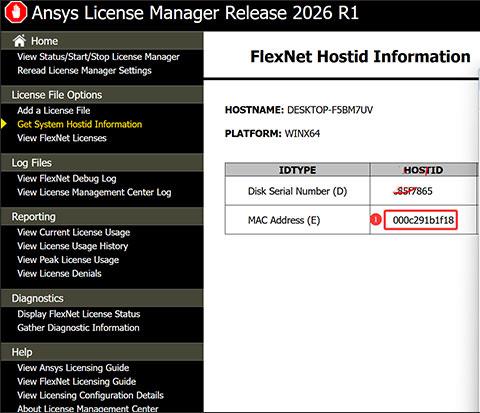Screen dimensions: 480x413
Task: Open Add a License File
Action: click(x=54, y=110)
